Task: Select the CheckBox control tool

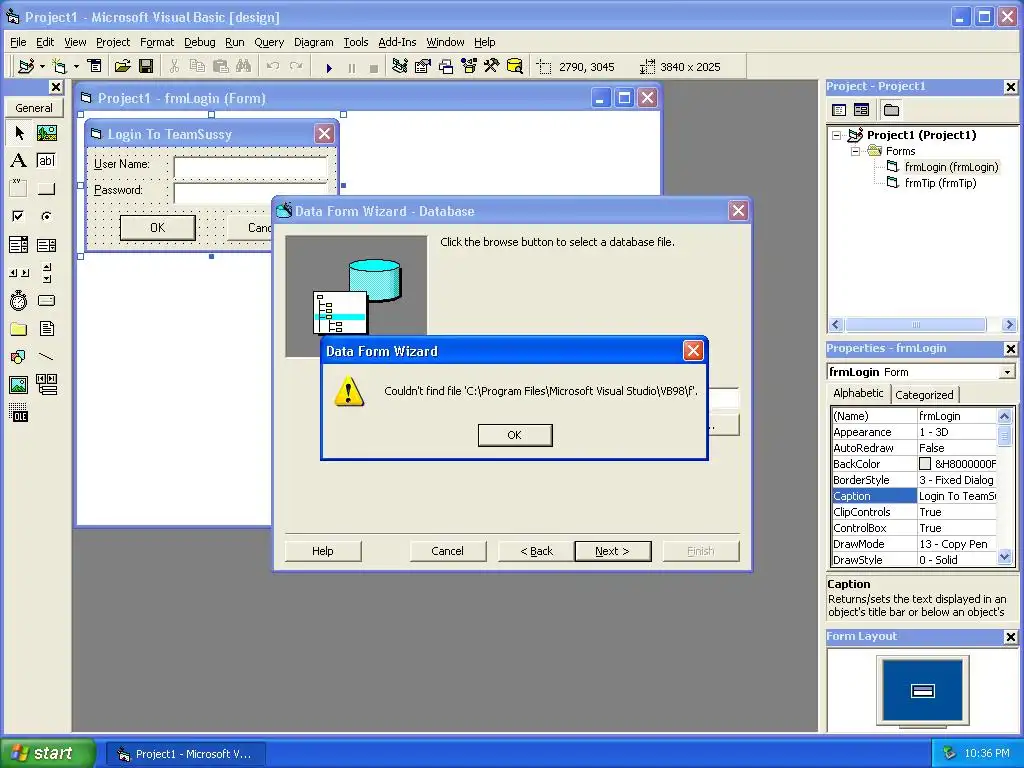Action: point(19,216)
